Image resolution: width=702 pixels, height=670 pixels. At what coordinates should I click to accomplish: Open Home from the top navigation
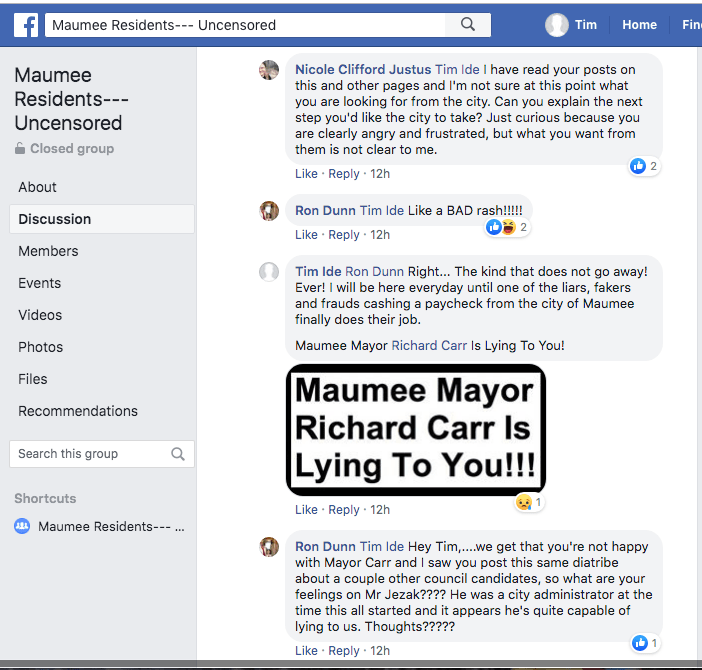pos(639,25)
